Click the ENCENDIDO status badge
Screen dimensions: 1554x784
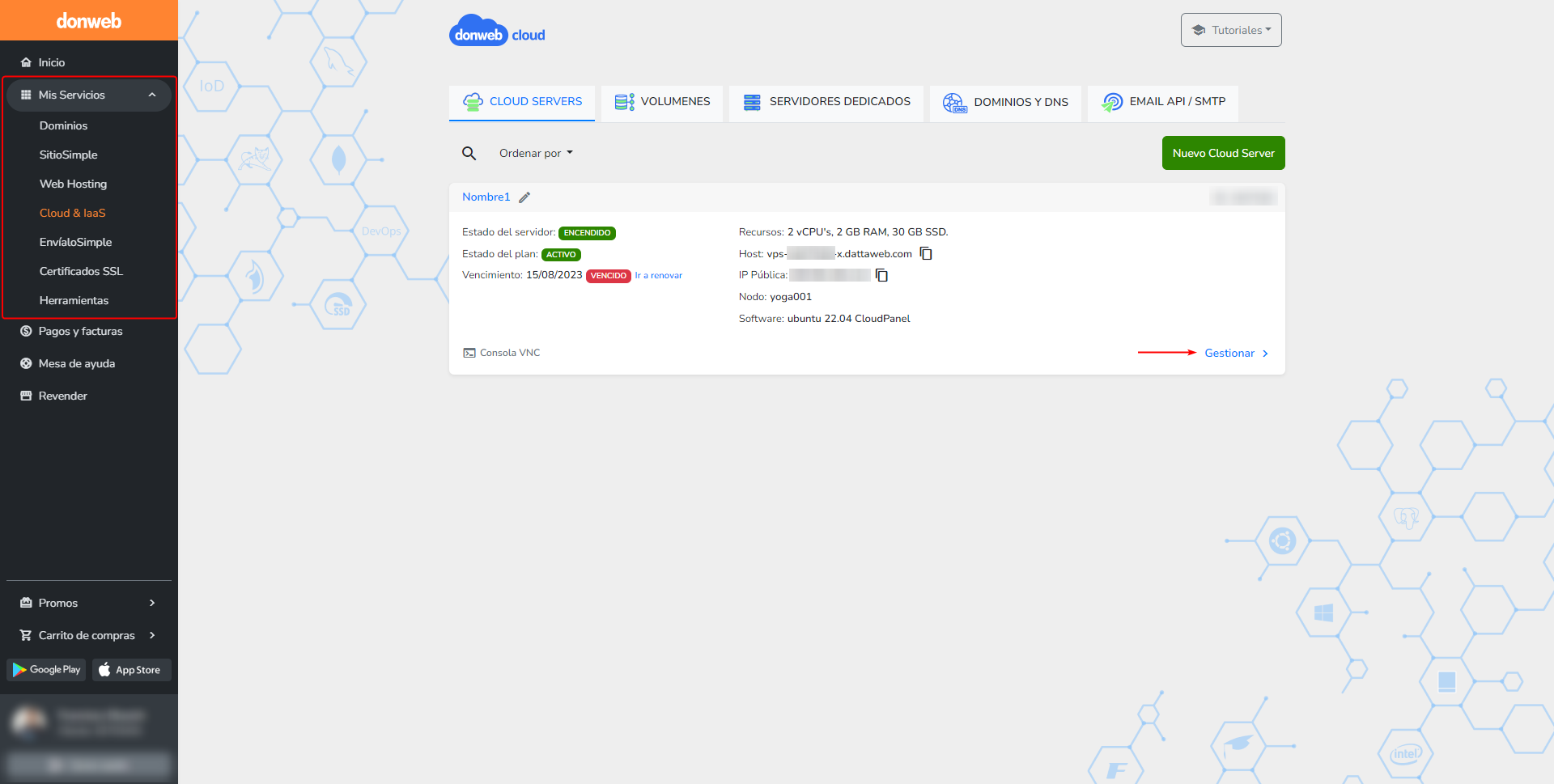(587, 233)
